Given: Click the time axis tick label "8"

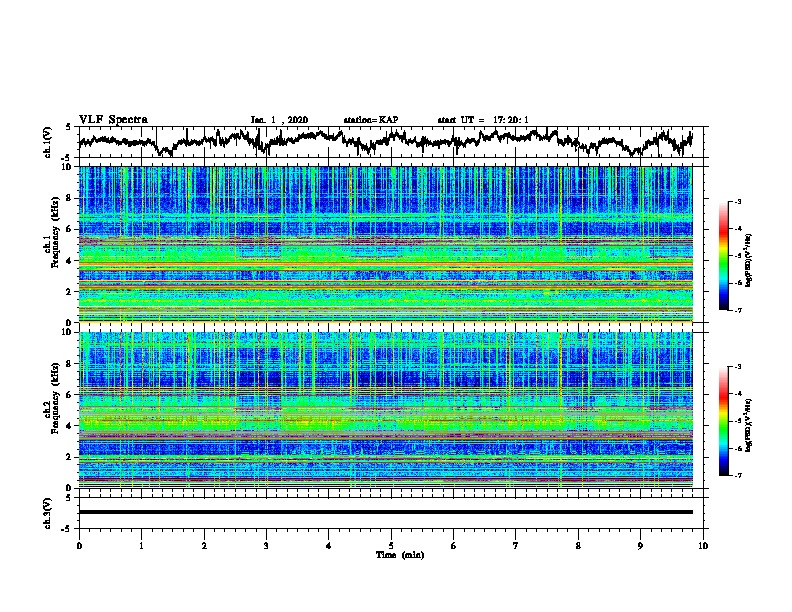Looking at the screenshot, I should coord(578,545).
